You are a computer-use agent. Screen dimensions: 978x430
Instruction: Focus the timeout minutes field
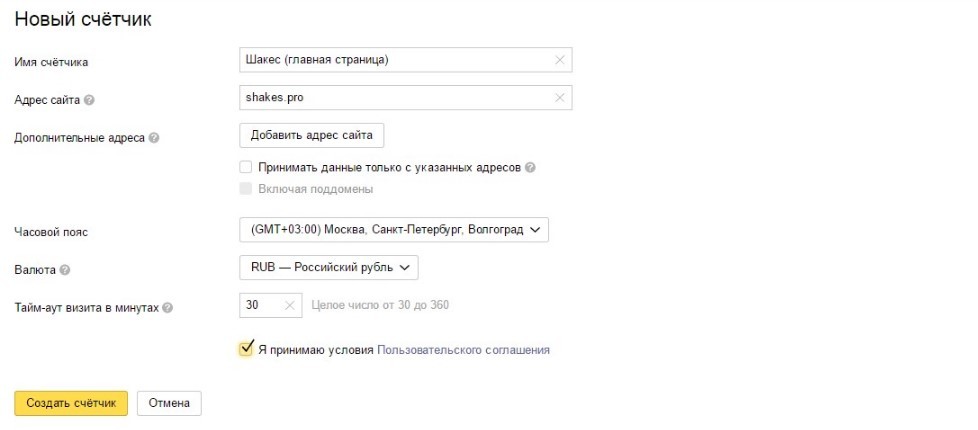(x=271, y=305)
